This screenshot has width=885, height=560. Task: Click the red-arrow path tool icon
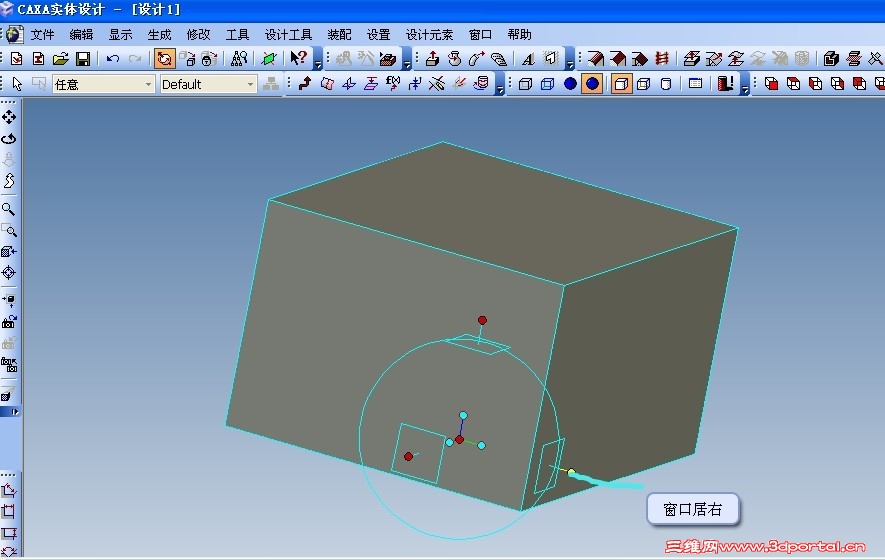305,84
